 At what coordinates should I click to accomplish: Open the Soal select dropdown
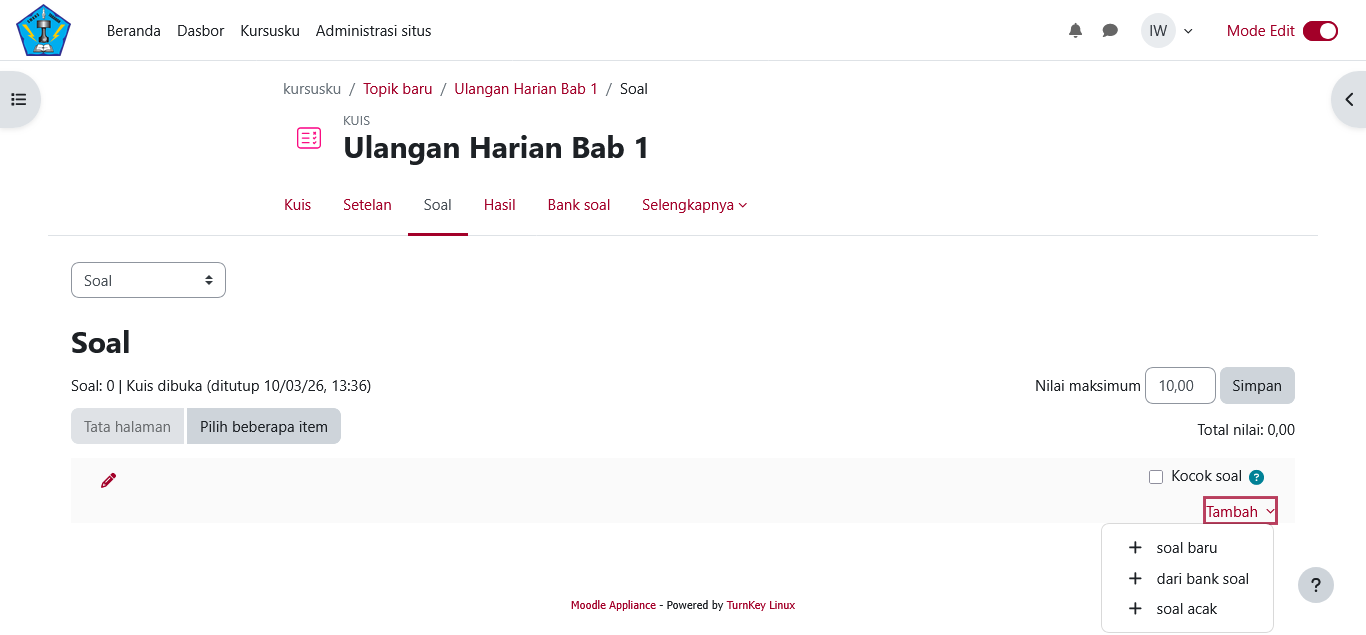pos(148,280)
